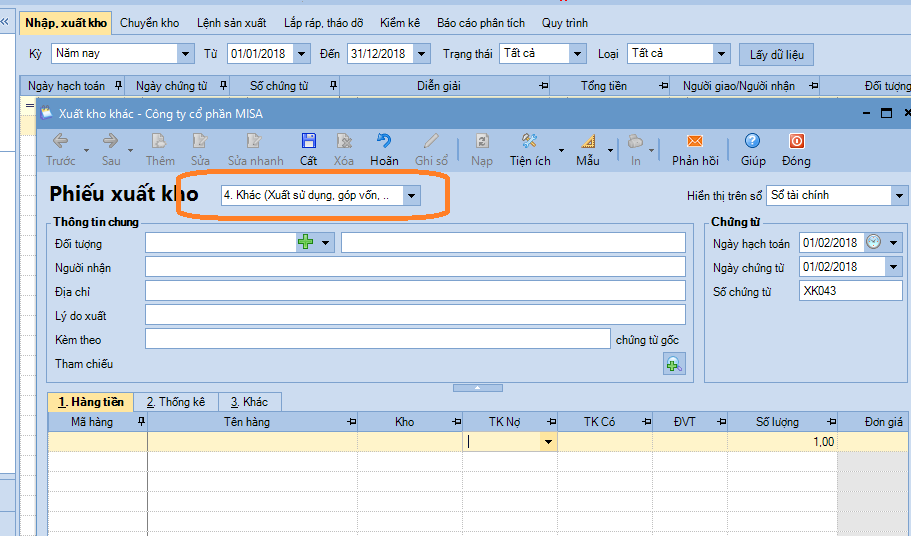
Task: Click the Đối tượng name input field
Action: click(514, 243)
